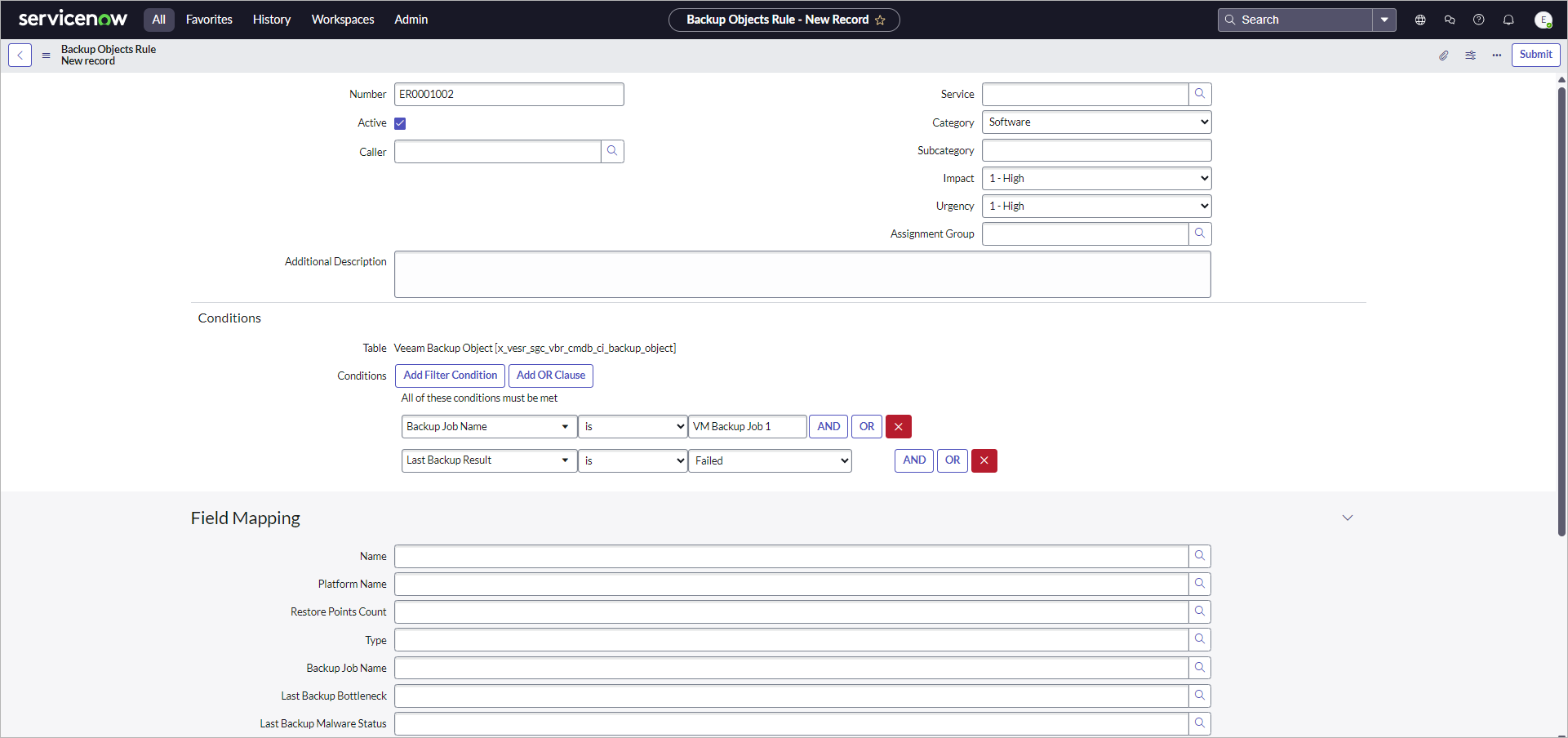Open the personalize form settings icon
This screenshot has width=1568, height=738.
tap(1470, 56)
